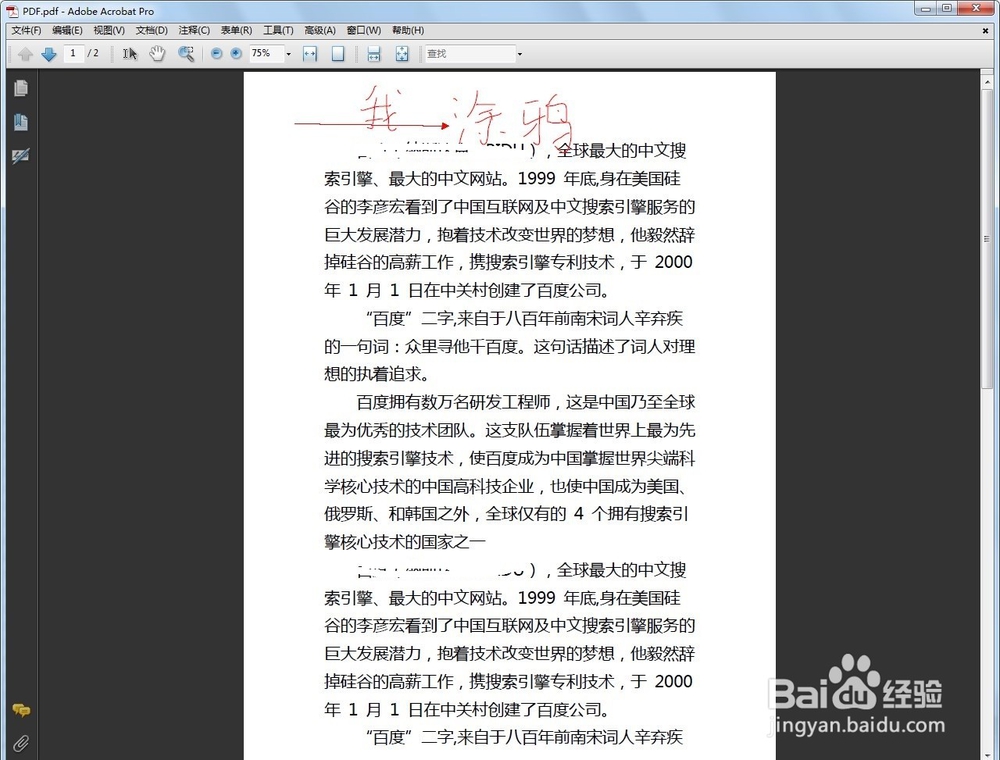The image size is (1000, 760).
Task: Select the Hand tool
Action: (x=157, y=54)
